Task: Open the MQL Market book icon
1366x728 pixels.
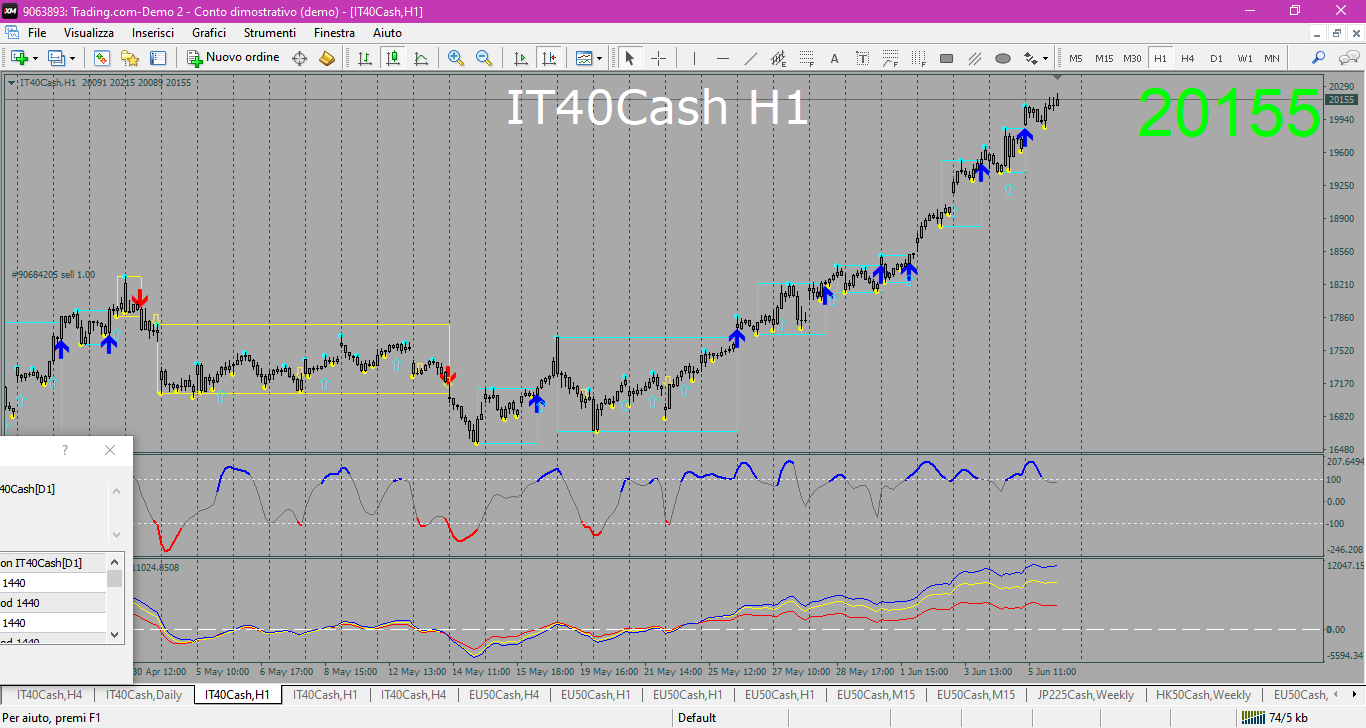Action: tap(327, 58)
